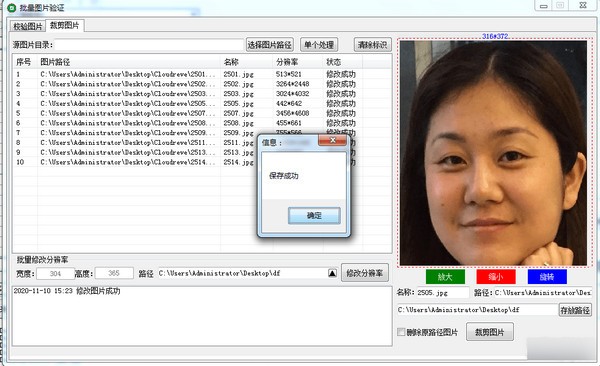
Task: Select row with 2509.jpg
Action: tap(202, 133)
